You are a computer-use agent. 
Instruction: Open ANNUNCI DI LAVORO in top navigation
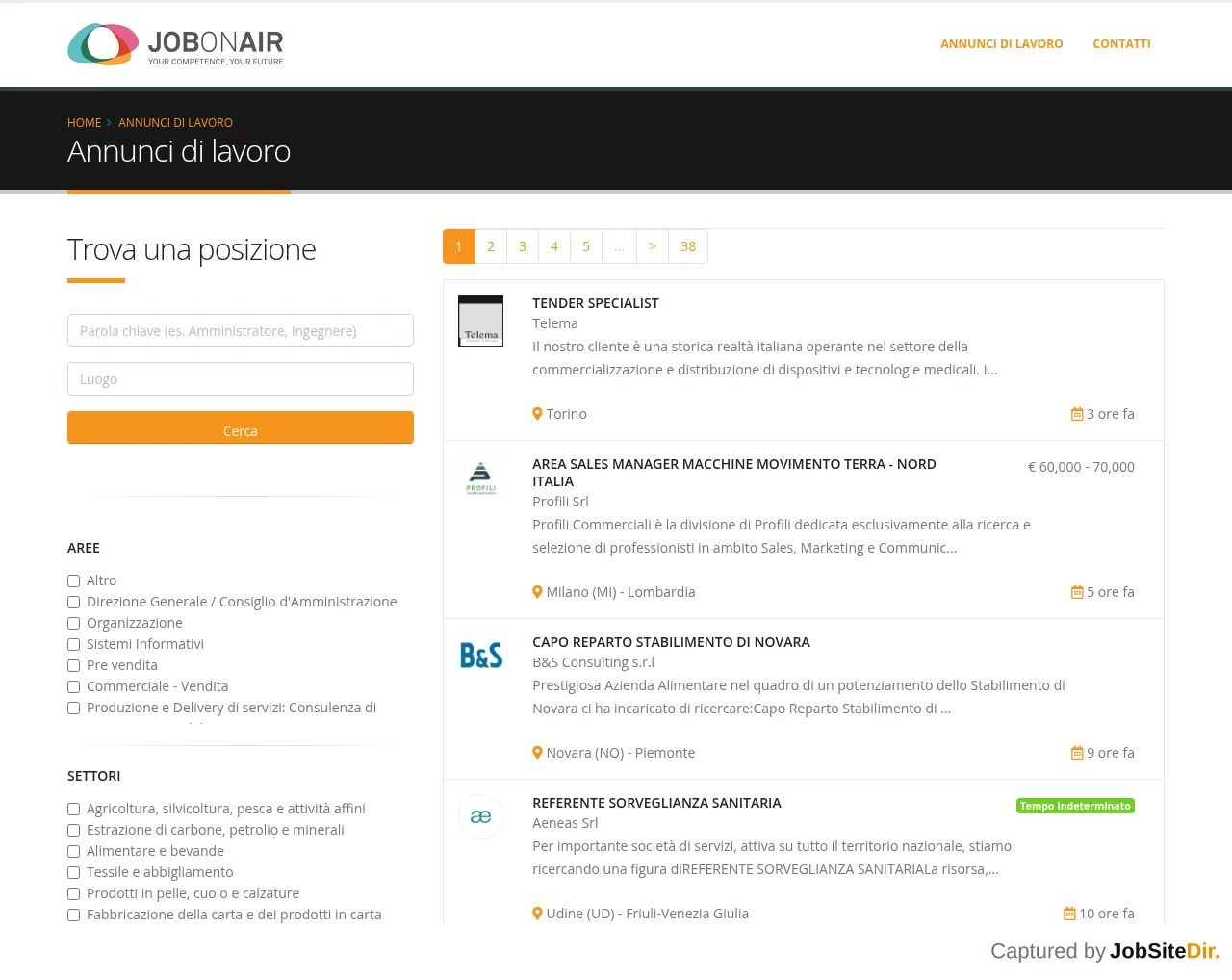(1002, 44)
